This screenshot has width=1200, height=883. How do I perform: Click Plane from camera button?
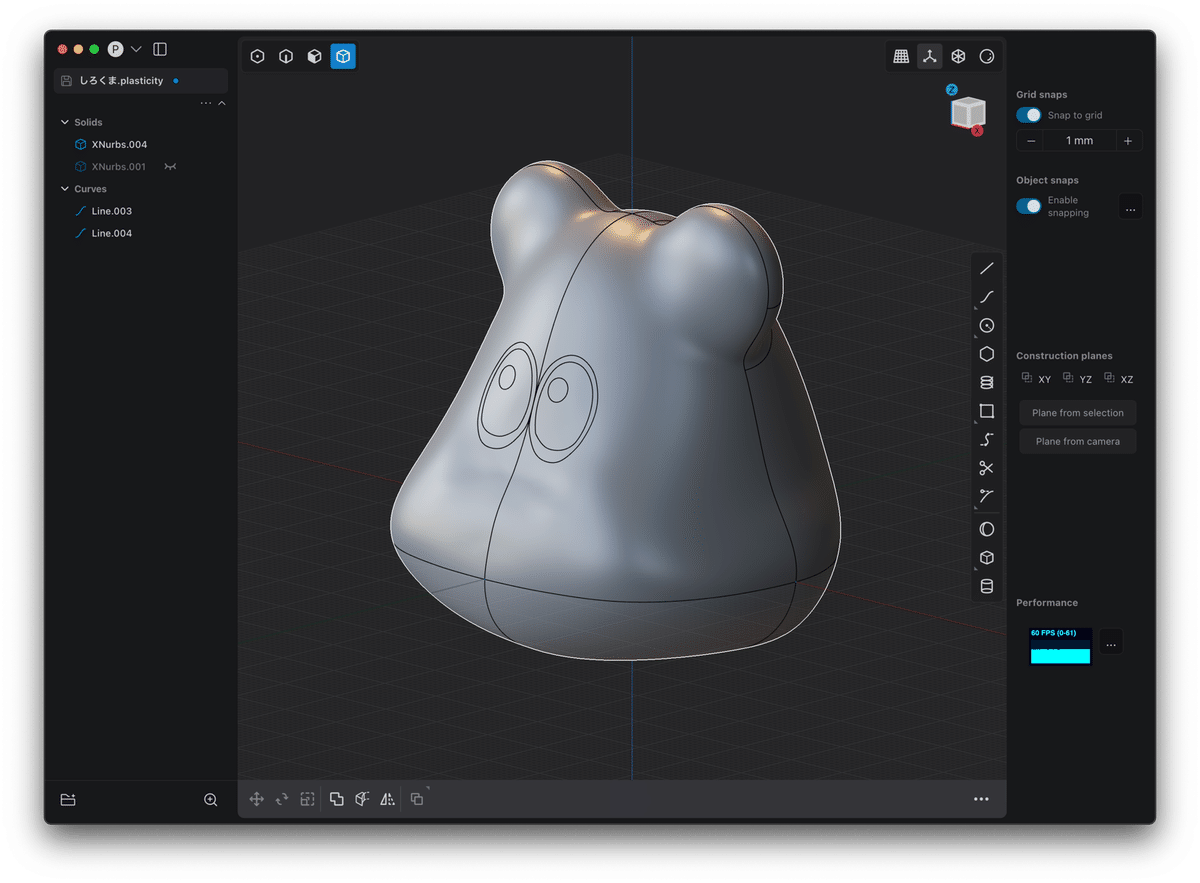tap(1078, 441)
